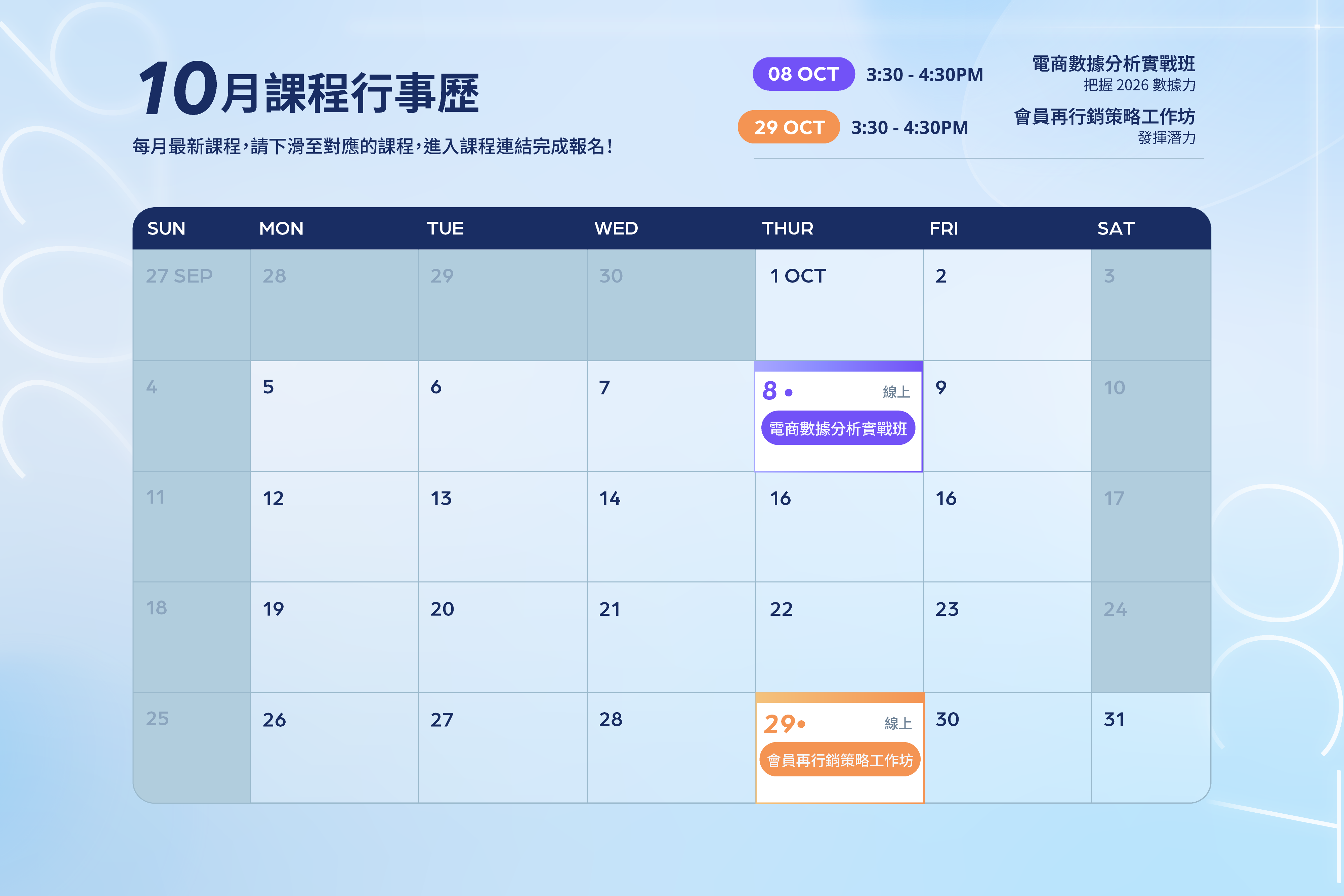Click the TUE column header

(x=445, y=228)
